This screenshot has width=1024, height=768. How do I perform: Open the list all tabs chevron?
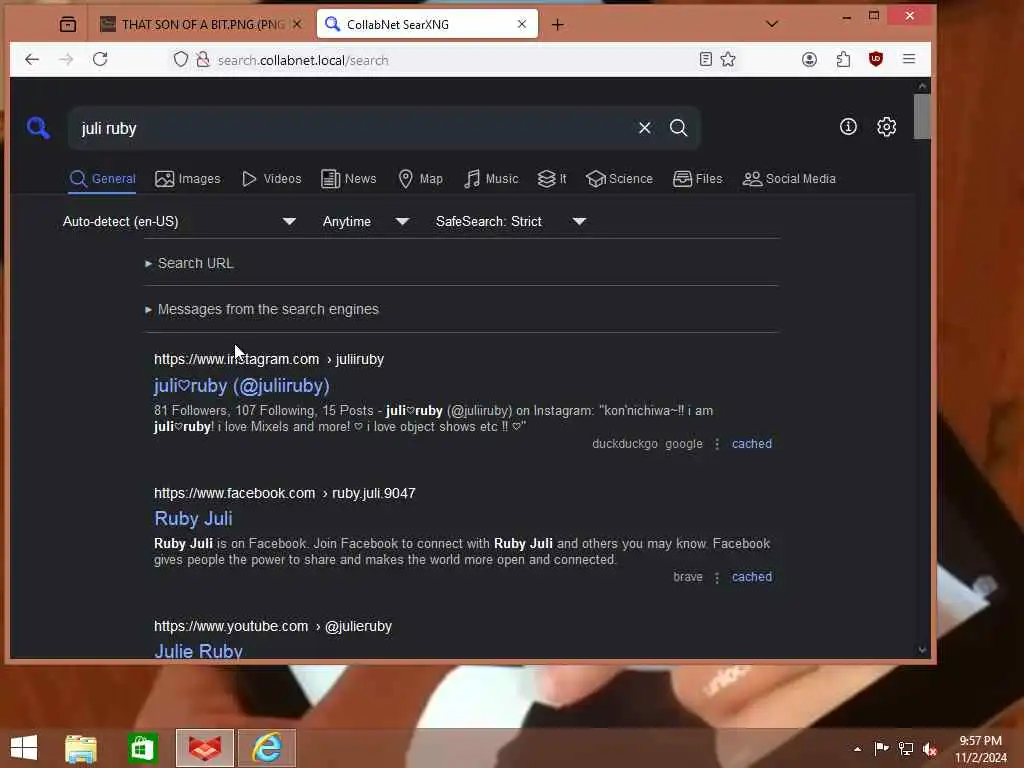pos(772,24)
